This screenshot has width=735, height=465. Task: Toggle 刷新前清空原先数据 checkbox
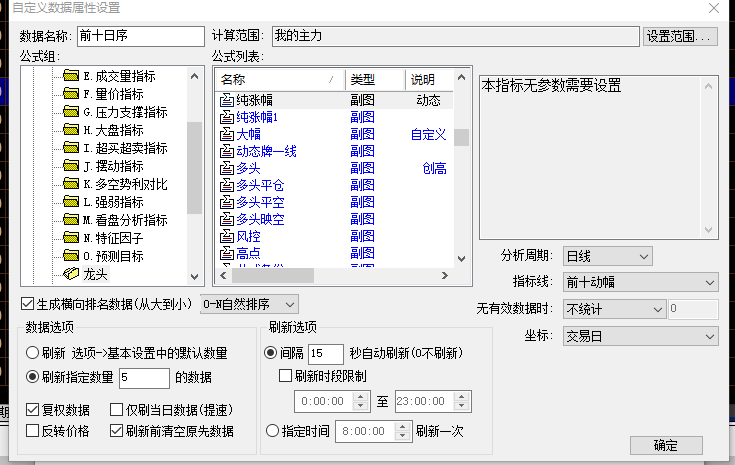click(116, 430)
